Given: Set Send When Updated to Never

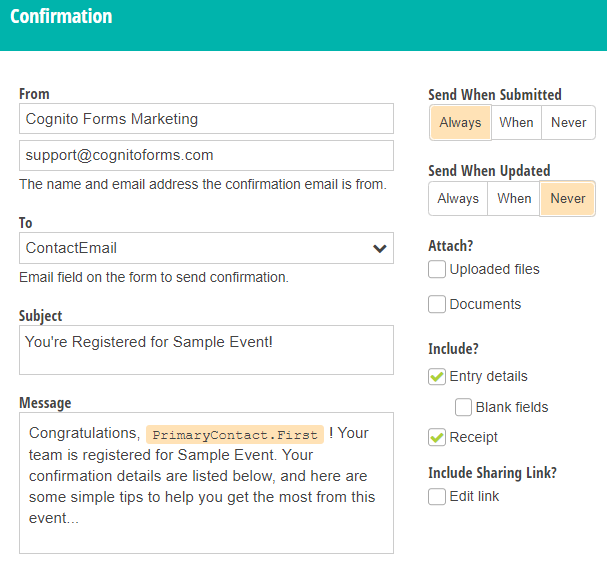Looking at the screenshot, I should [568, 199].
